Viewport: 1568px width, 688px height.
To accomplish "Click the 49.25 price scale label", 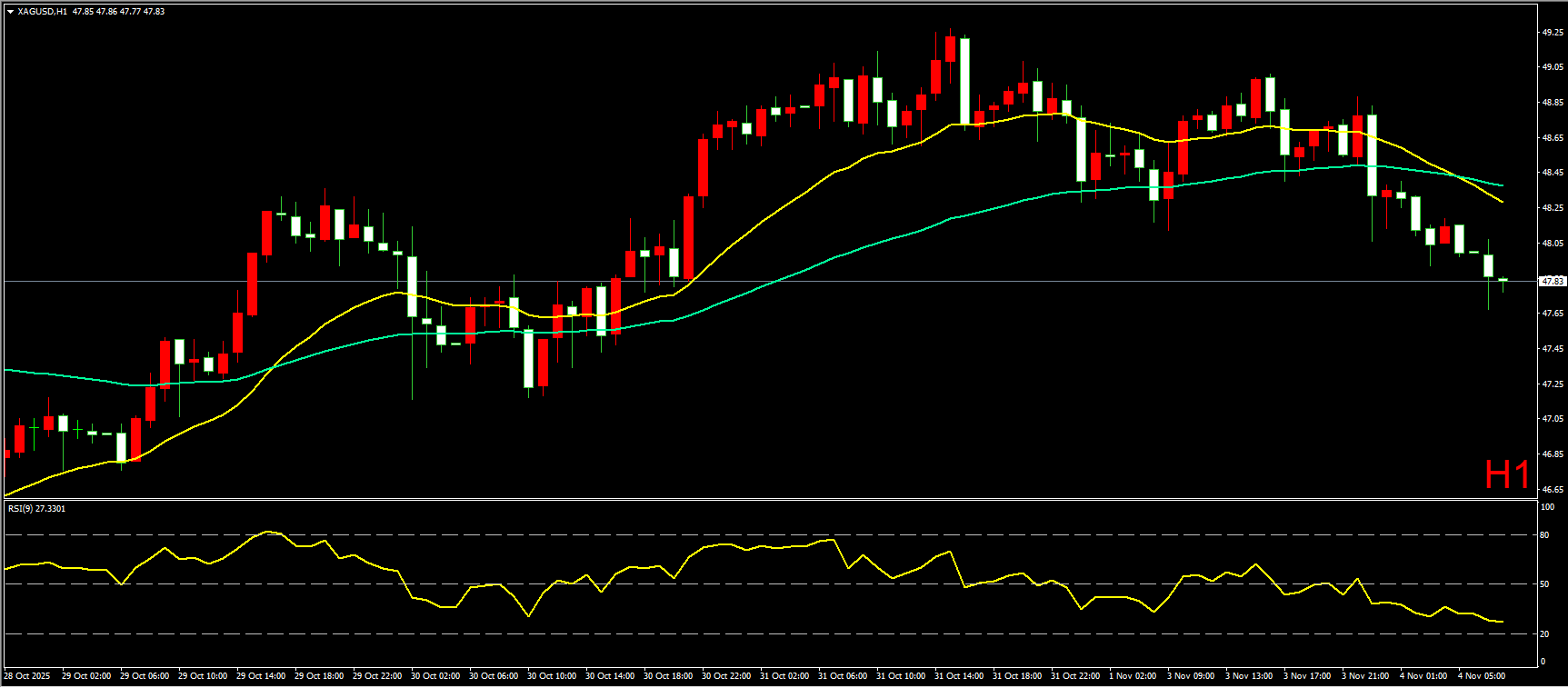I will coord(1553,33).
